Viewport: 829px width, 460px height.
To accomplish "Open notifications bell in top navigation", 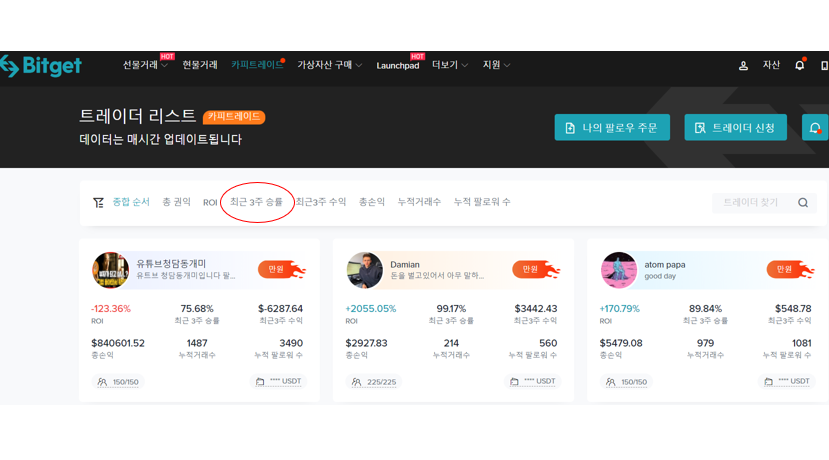I will coord(799,65).
